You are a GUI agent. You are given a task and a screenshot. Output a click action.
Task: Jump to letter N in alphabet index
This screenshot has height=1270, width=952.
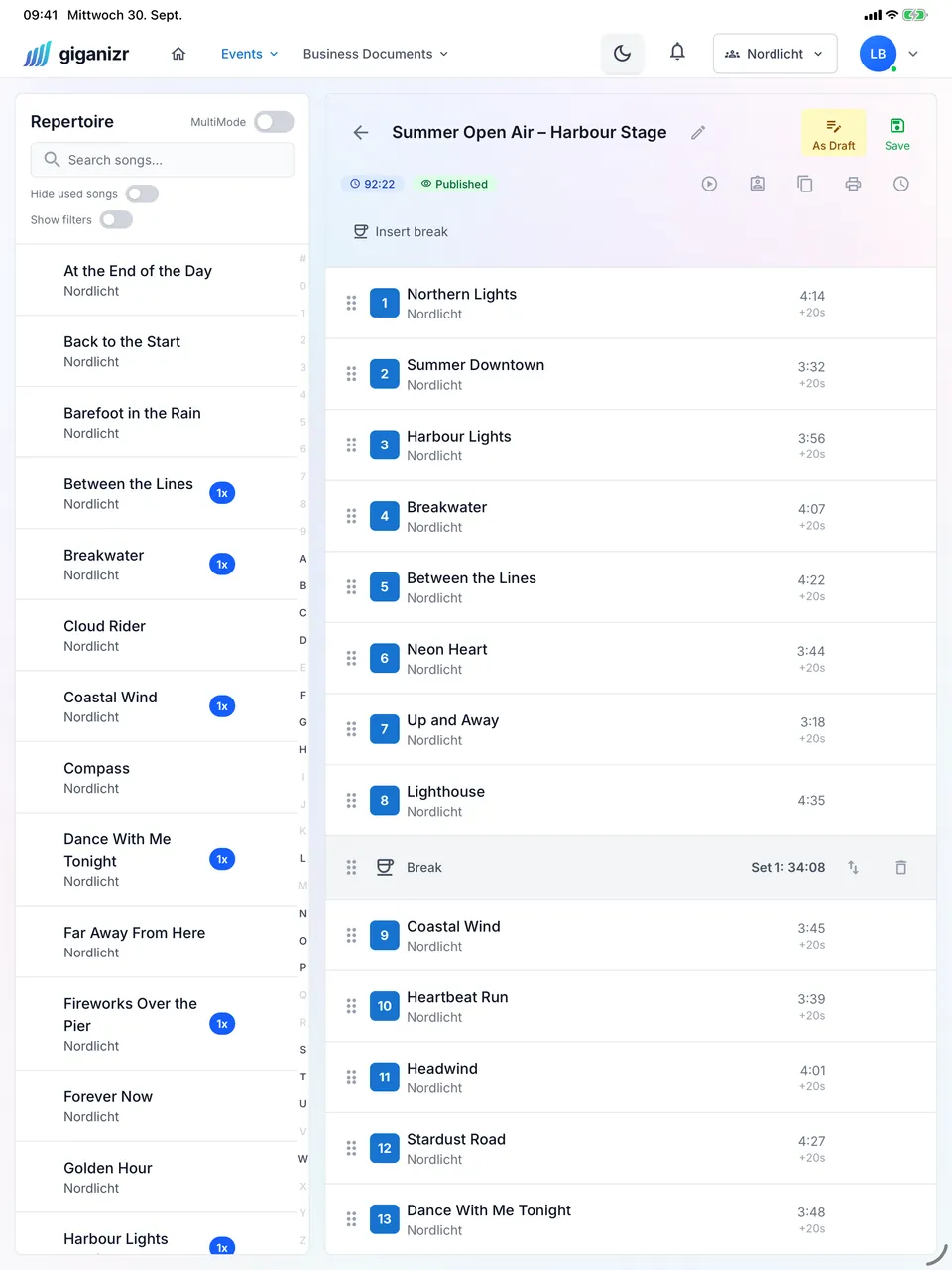coord(303,913)
